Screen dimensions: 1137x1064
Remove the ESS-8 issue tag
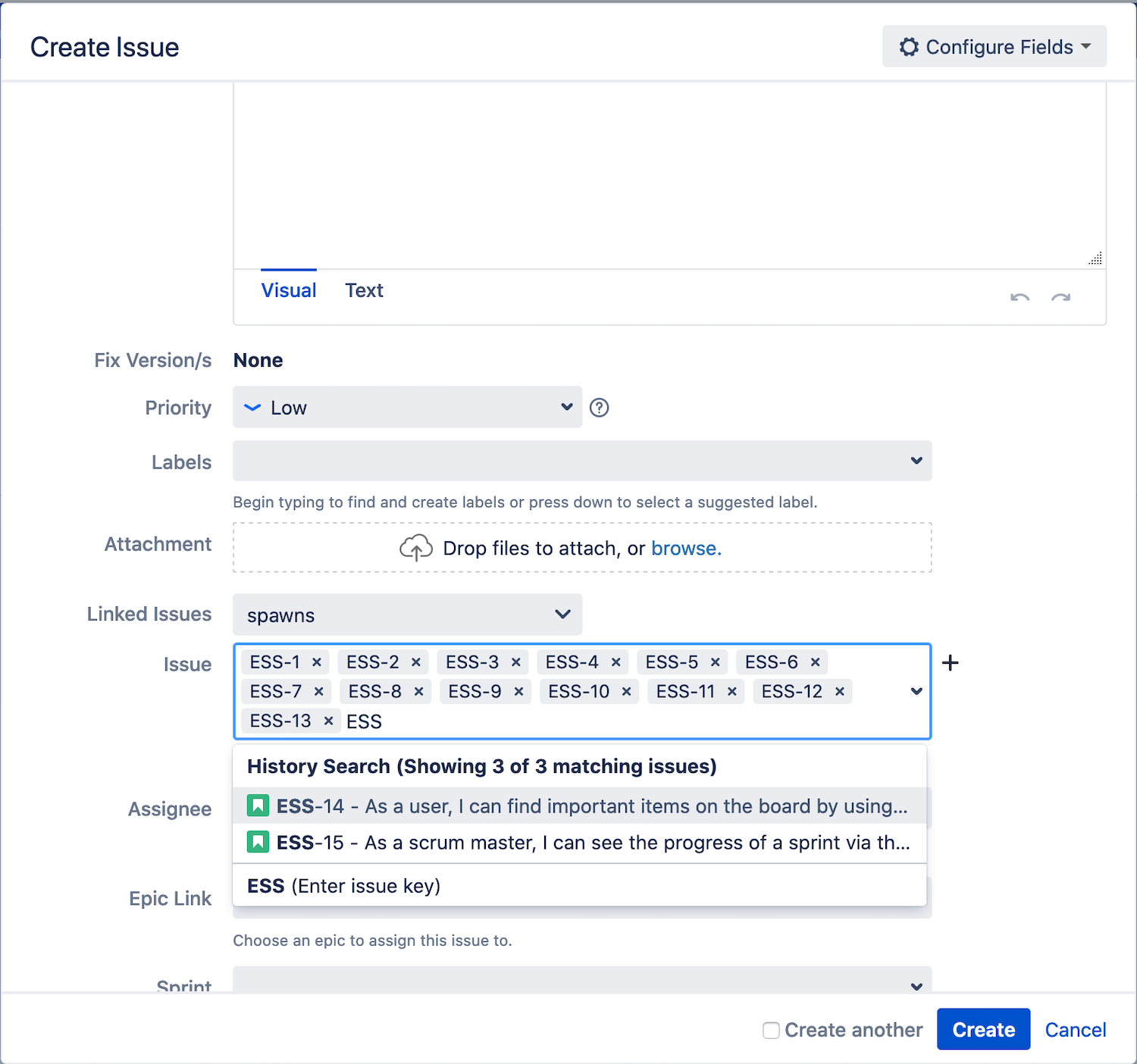click(419, 692)
